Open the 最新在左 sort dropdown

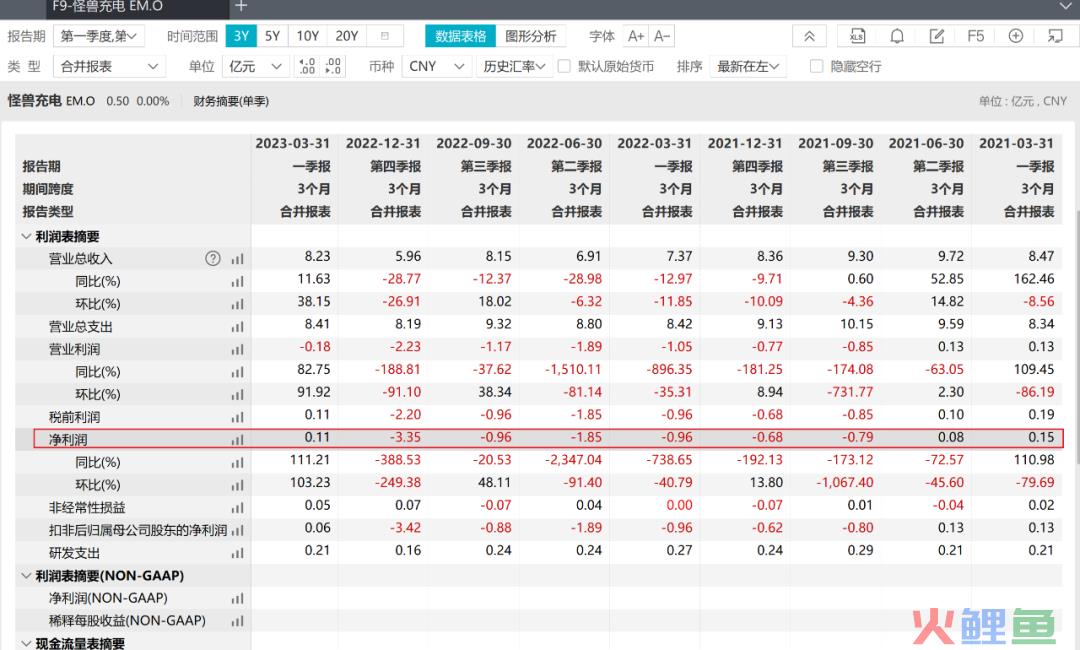pos(748,66)
